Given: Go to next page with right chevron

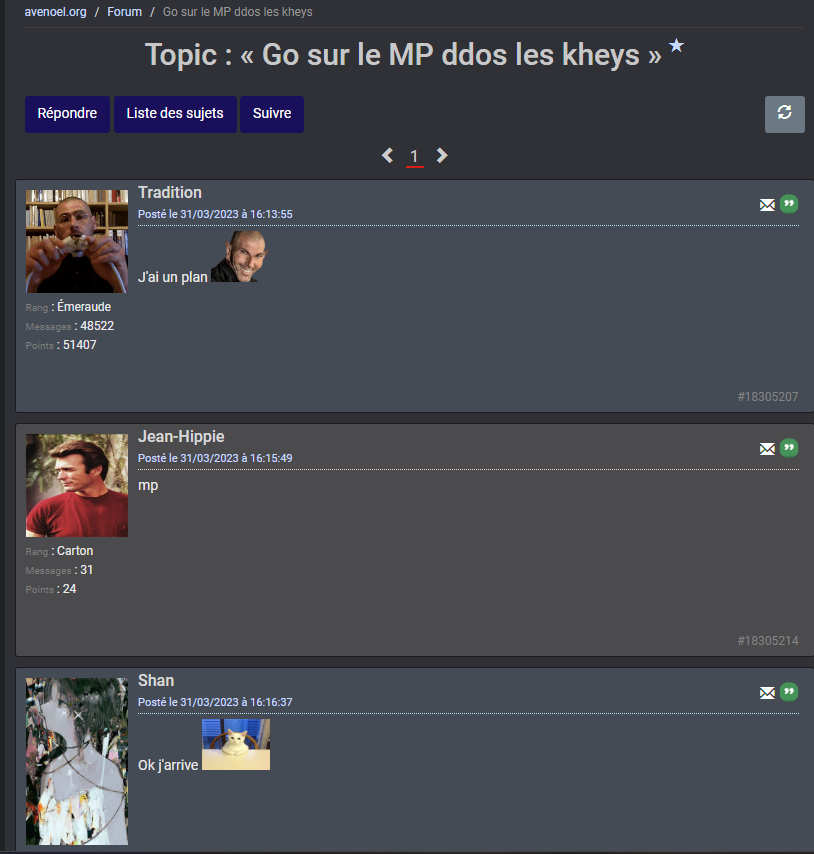Looking at the screenshot, I should click(x=442, y=156).
